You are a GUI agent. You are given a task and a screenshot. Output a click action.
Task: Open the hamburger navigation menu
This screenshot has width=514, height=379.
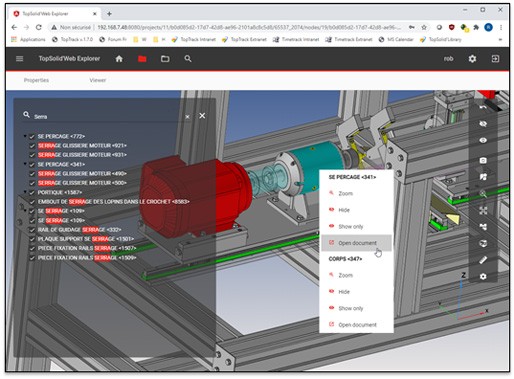[x=20, y=59]
